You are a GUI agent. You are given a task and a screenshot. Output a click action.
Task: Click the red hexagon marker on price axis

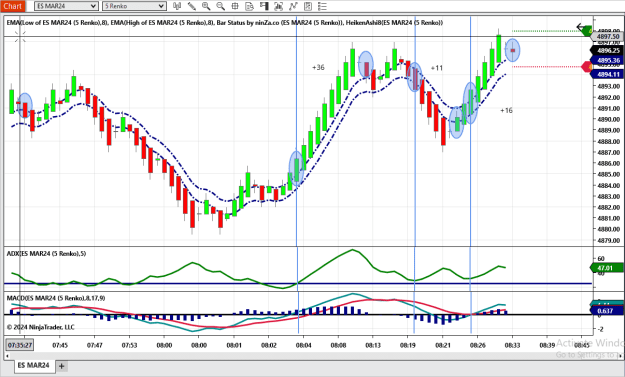[587, 67]
